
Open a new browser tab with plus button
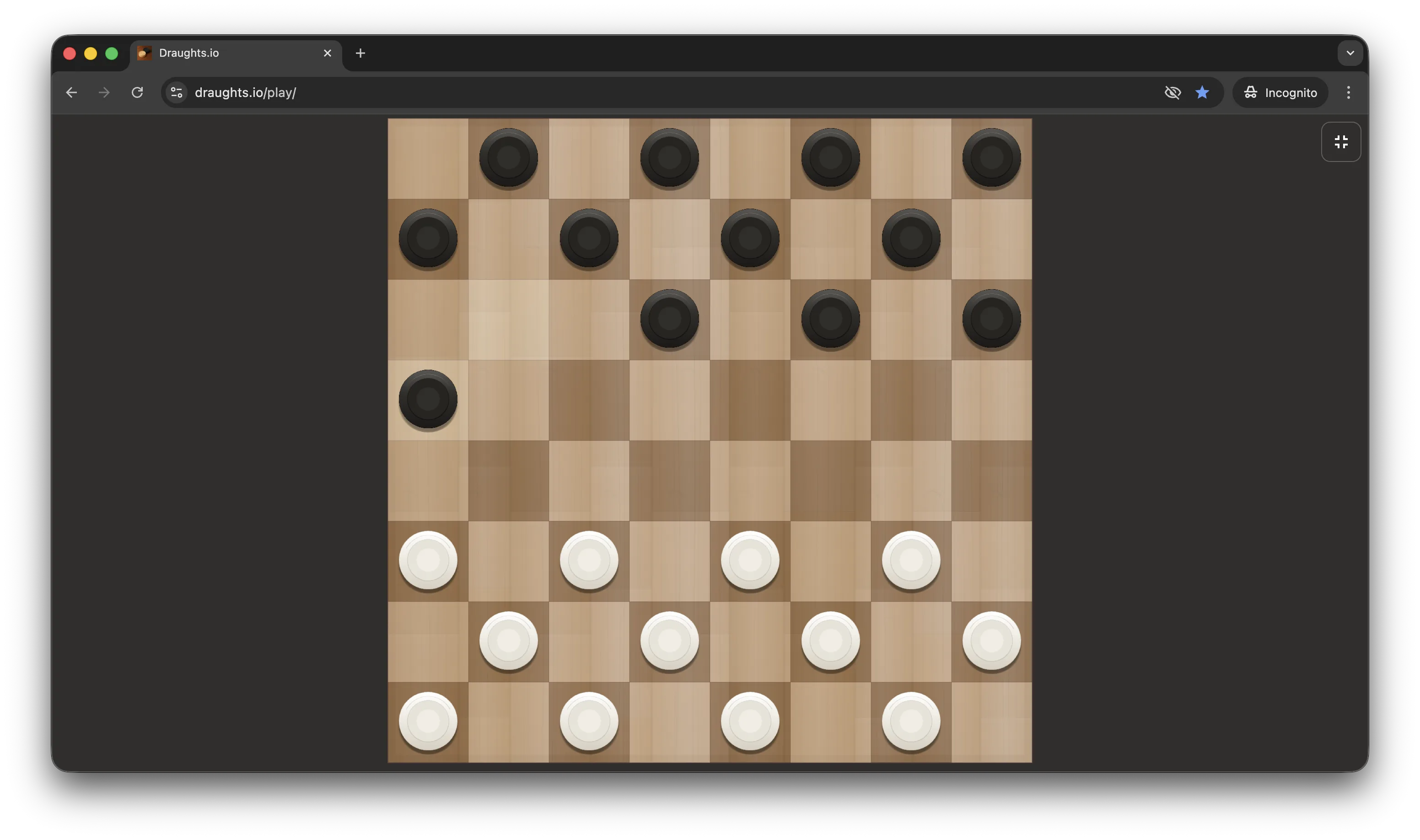click(x=360, y=53)
